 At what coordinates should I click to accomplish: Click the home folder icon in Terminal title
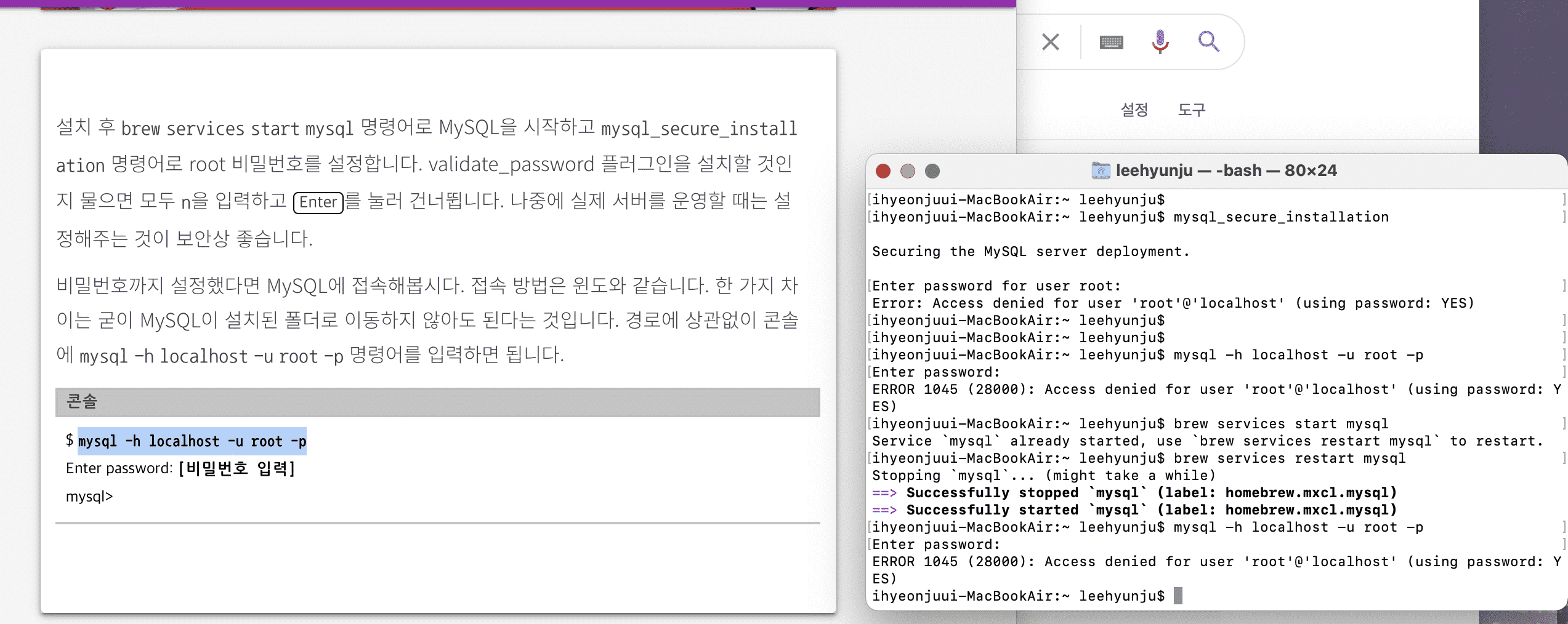(x=1101, y=170)
